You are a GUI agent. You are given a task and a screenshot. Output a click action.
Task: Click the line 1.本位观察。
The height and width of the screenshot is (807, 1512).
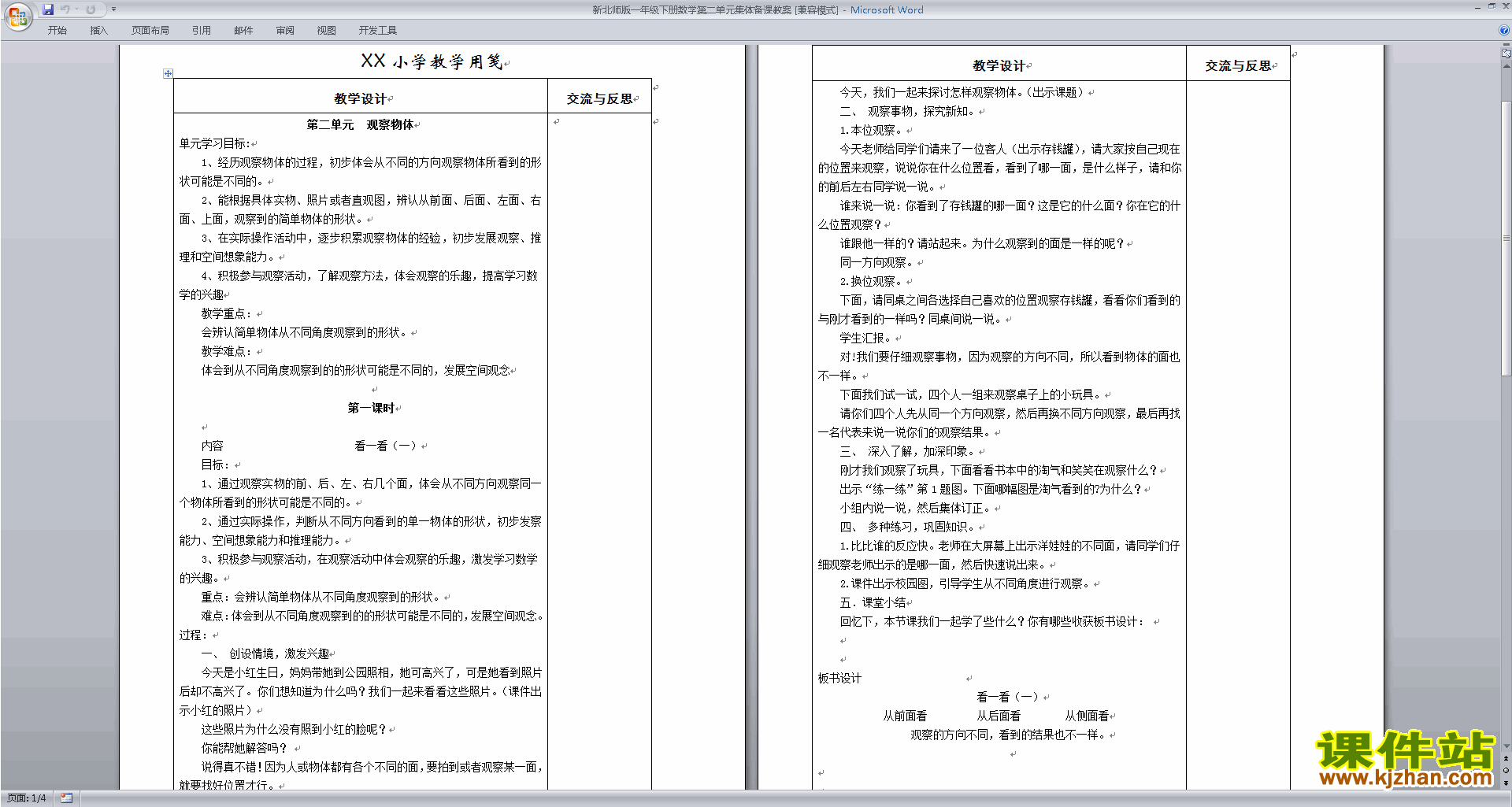(871, 130)
